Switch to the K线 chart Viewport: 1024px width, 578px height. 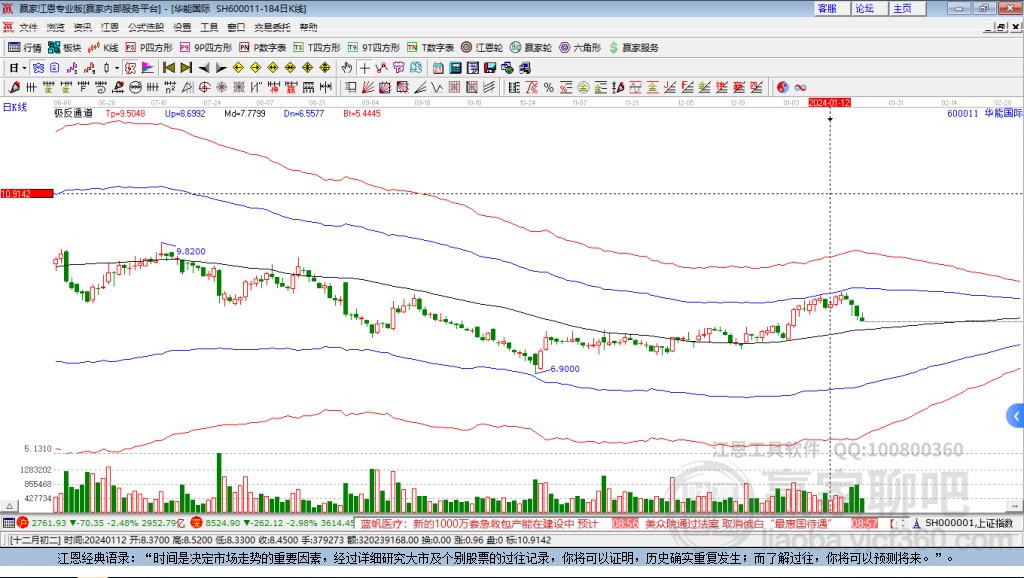tap(104, 47)
